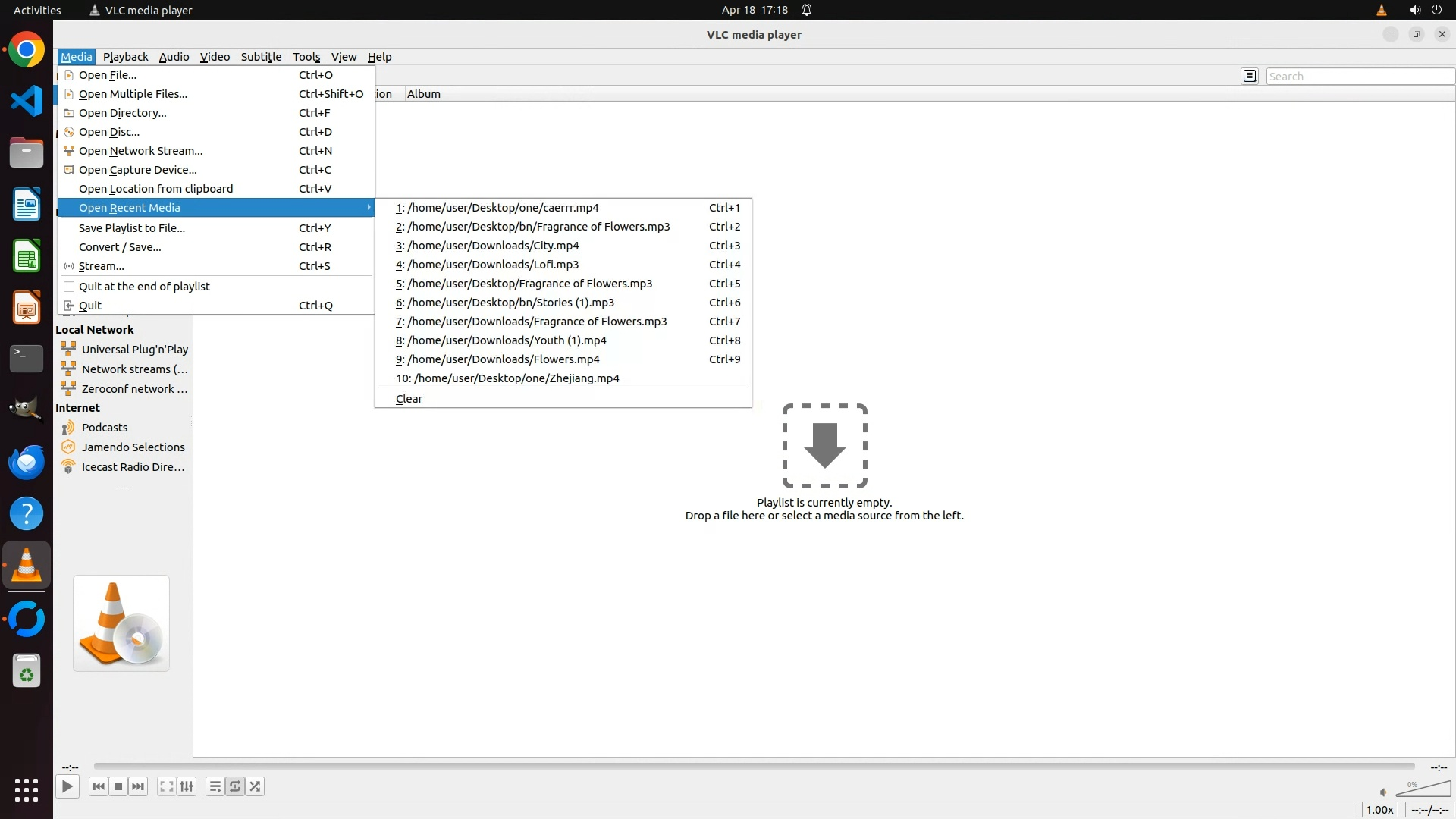Image resolution: width=1456 pixels, height=819 pixels.
Task: Open extended settings equalizer icon
Action: [187, 786]
